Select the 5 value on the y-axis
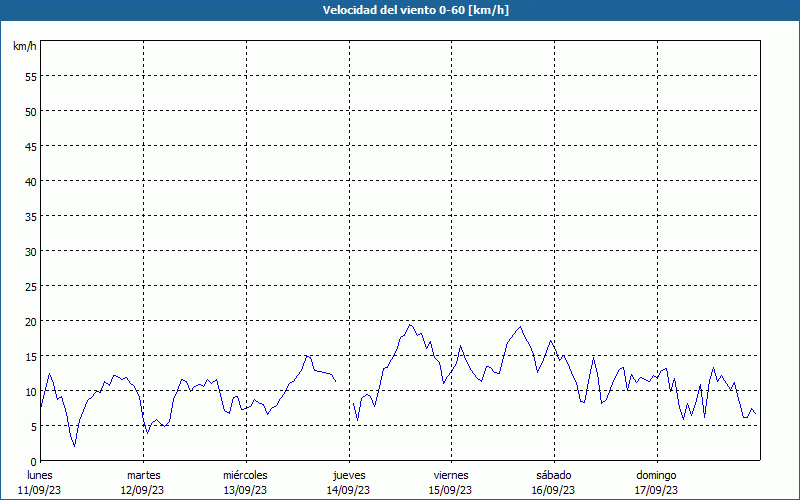The width and height of the screenshot is (800, 500). coord(34,427)
